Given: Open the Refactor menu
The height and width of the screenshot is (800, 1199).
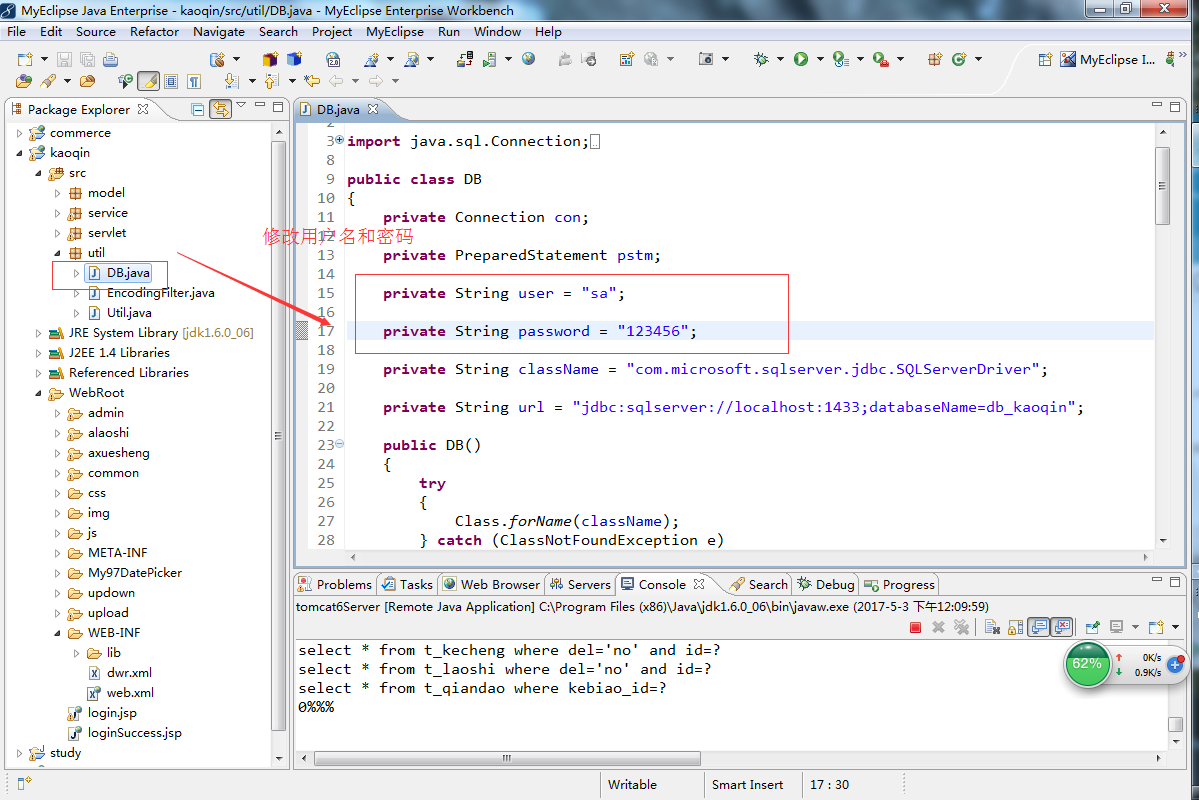Looking at the screenshot, I should tap(154, 31).
